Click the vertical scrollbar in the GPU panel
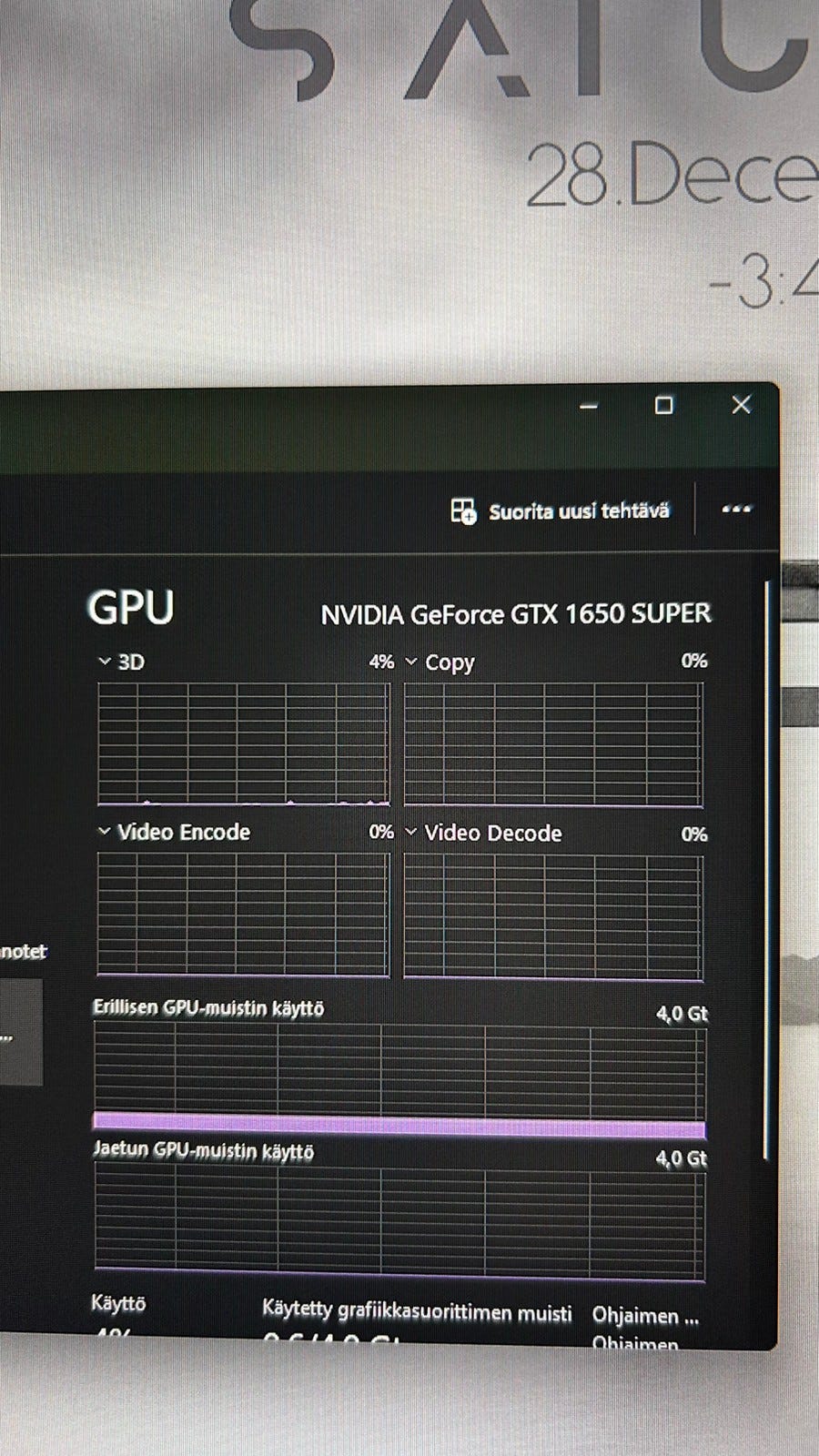The height and width of the screenshot is (1456, 819). (x=767, y=870)
